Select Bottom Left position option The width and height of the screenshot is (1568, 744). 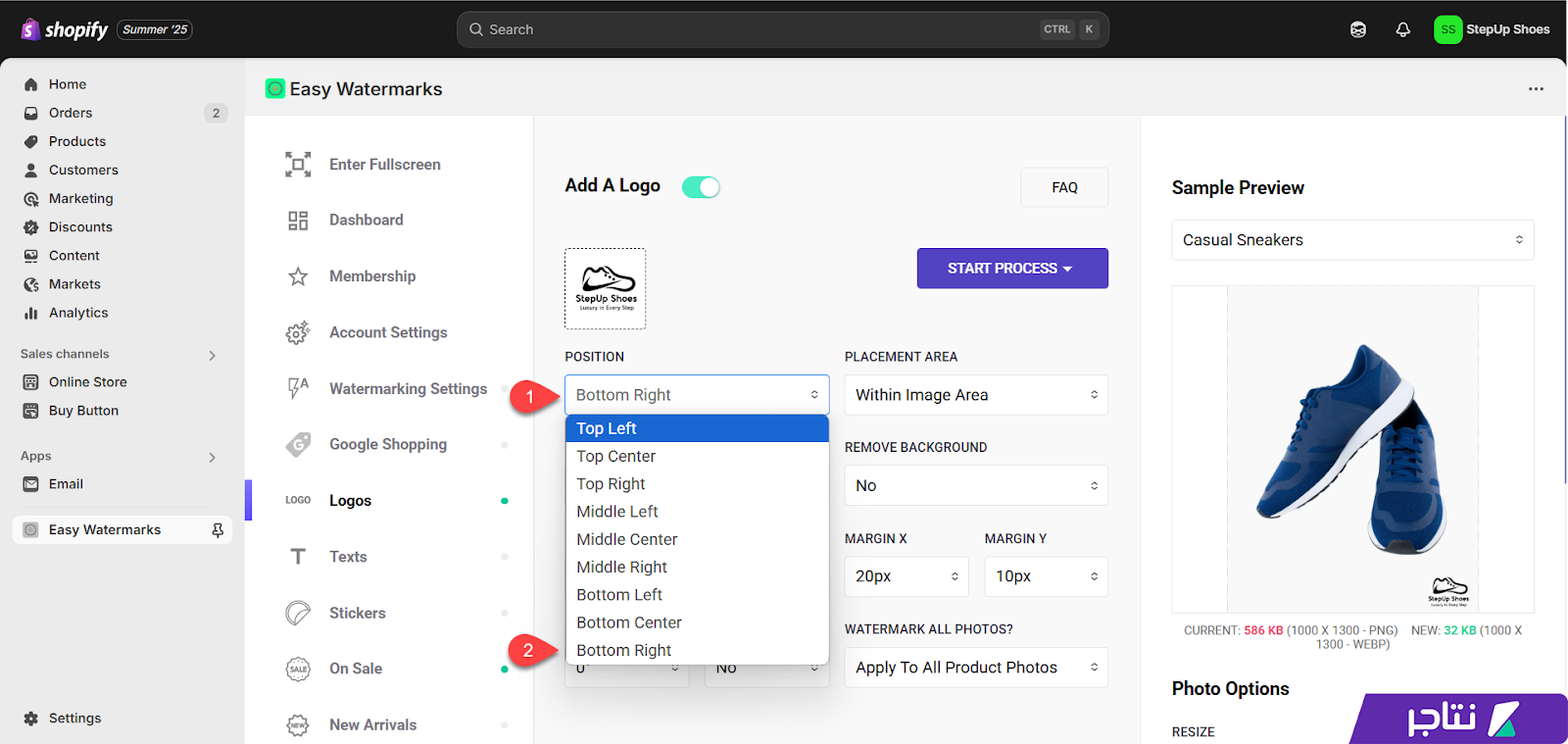pyautogui.click(x=697, y=595)
